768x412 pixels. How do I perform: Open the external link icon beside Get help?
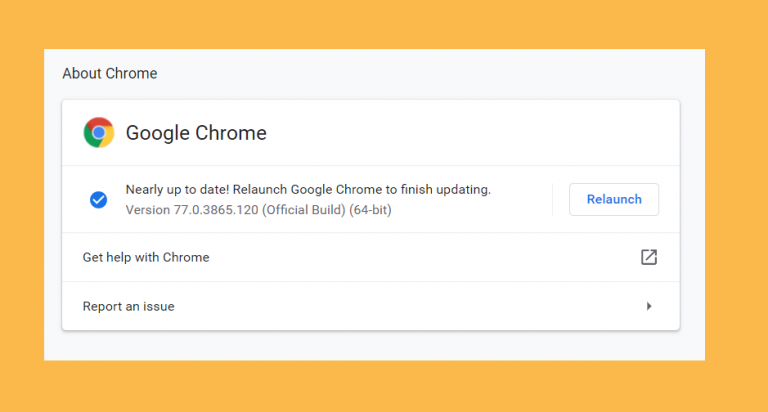tap(648, 257)
